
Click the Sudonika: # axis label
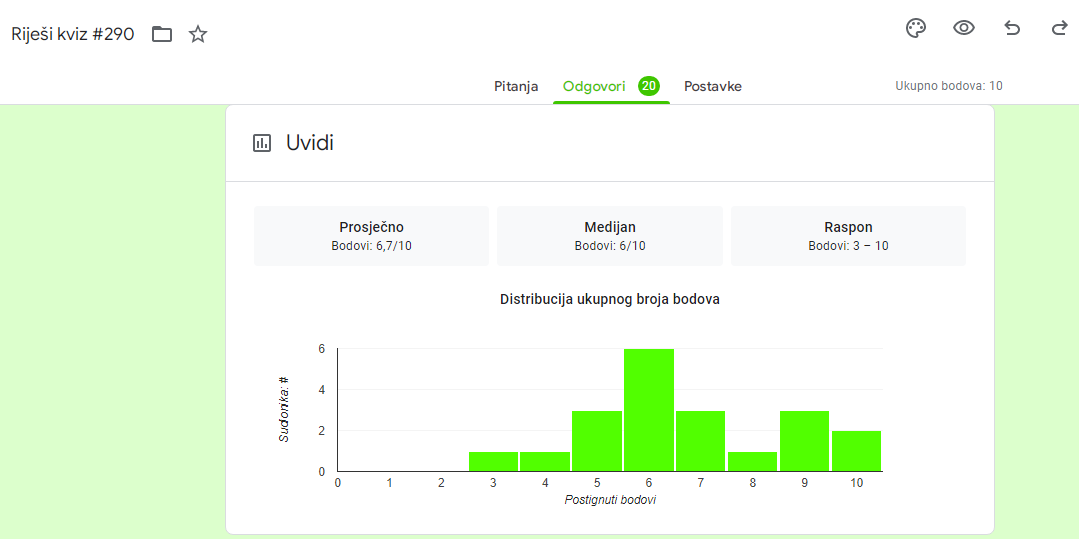pyautogui.click(x=284, y=410)
